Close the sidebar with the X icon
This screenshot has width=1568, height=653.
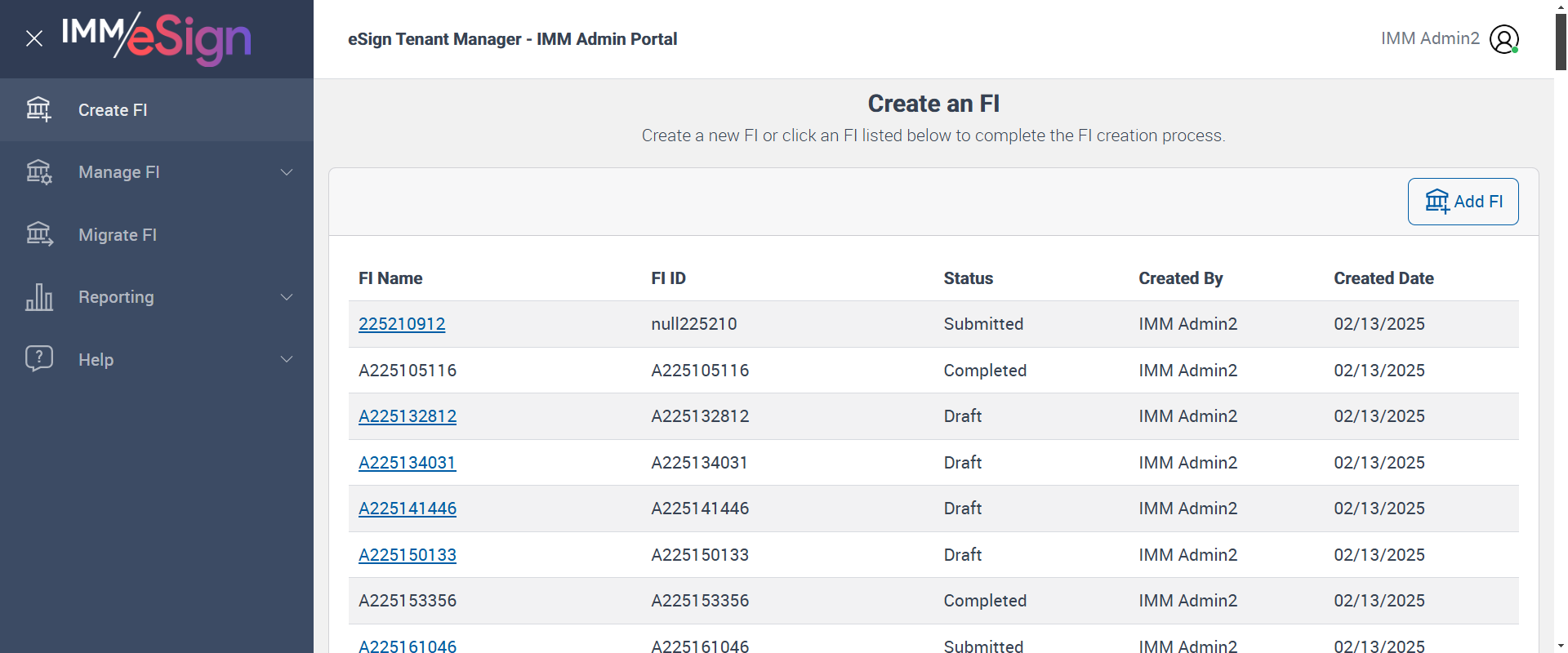[x=34, y=38]
